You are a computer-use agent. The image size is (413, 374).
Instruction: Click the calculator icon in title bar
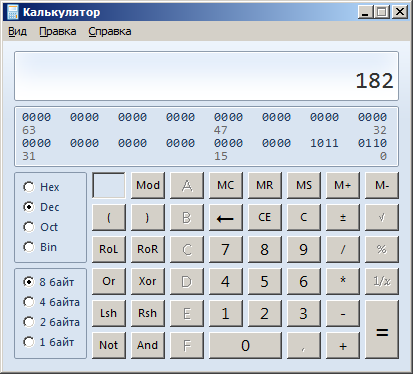[12, 12]
